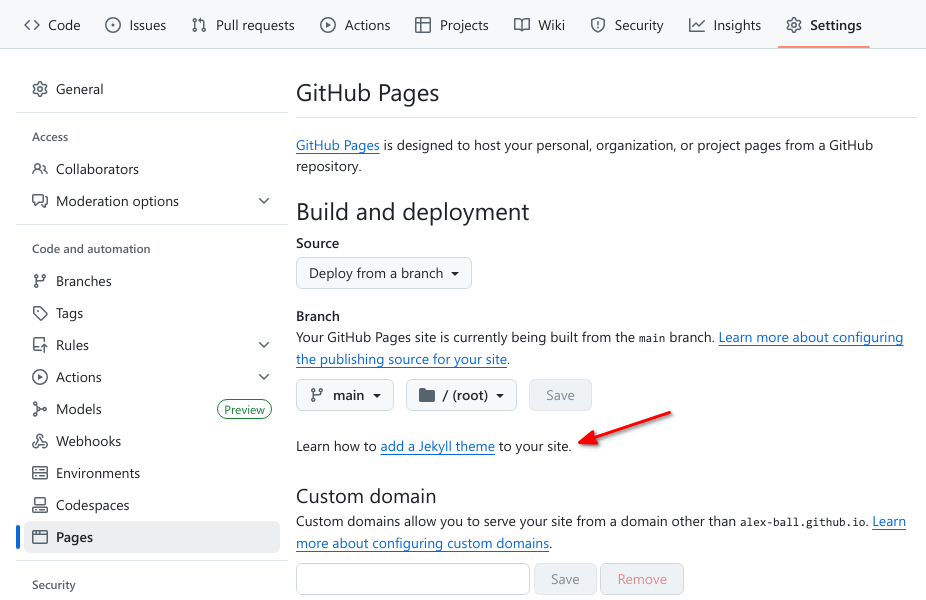Click the Models icon in sidebar
The image size is (926, 600).
[40, 409]
